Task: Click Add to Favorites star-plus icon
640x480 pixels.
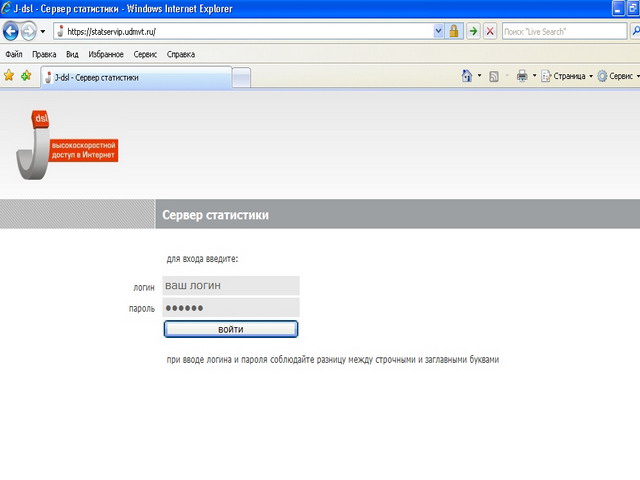Action: [26, 76]
